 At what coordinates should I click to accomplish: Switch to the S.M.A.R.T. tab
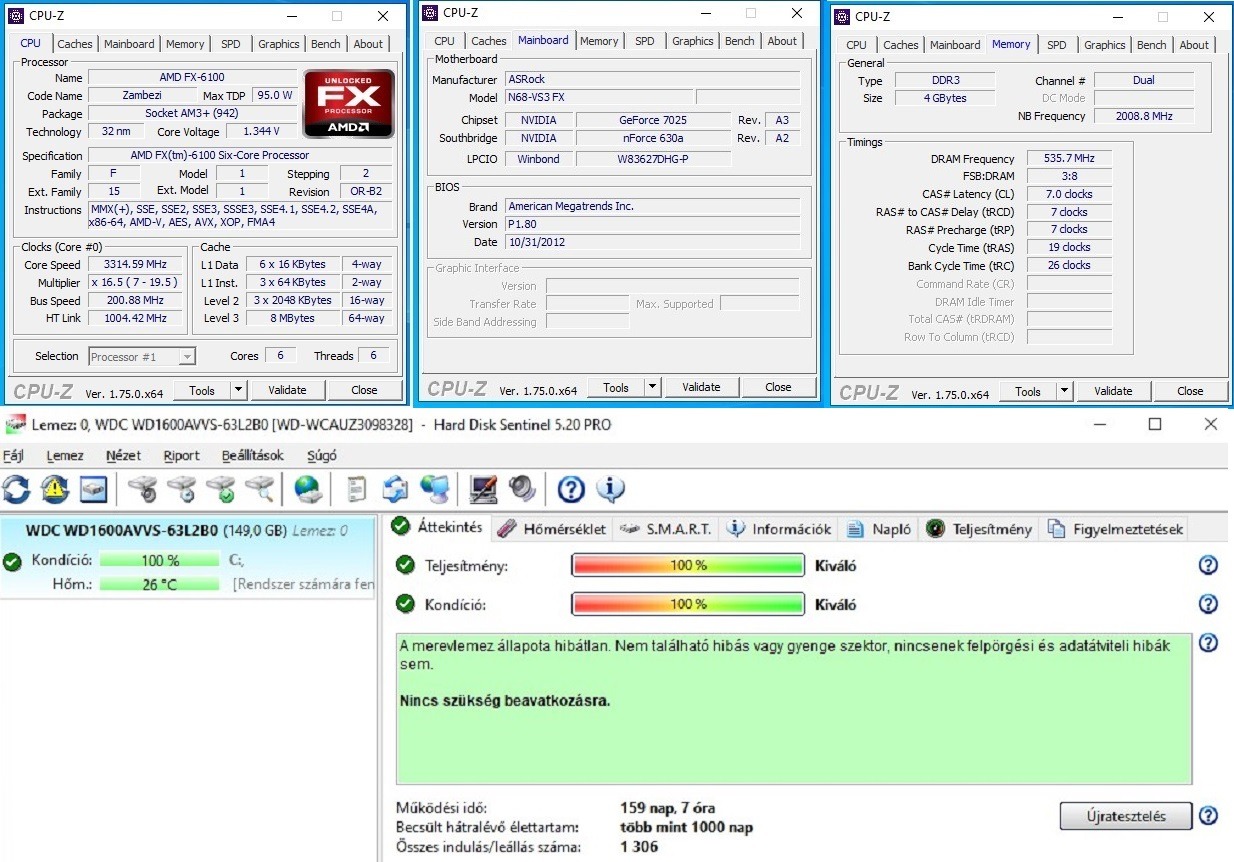(666, 529)
